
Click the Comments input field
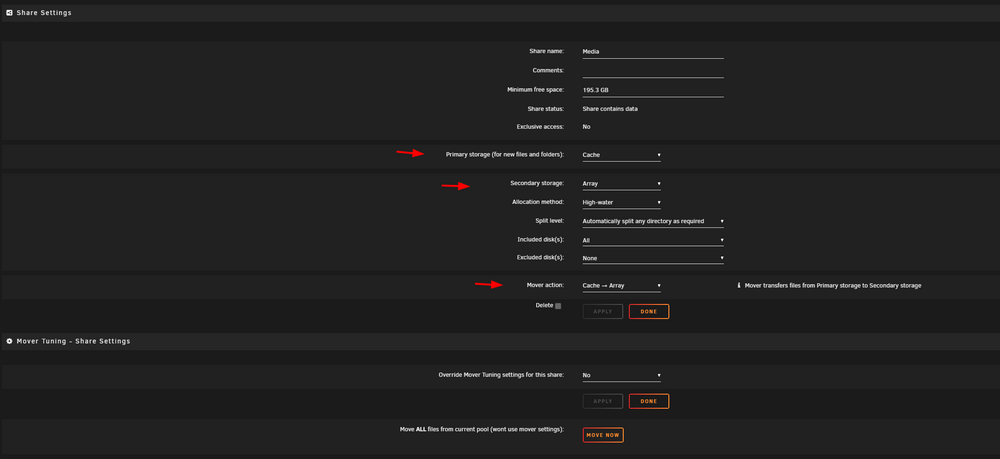[x=653, y=71]
